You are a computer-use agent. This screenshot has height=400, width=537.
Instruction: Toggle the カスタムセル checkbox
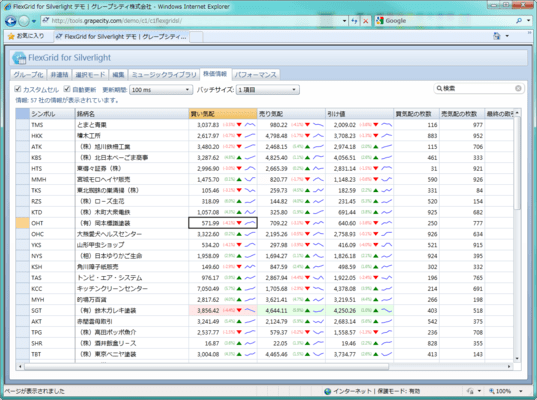(17, 89)
